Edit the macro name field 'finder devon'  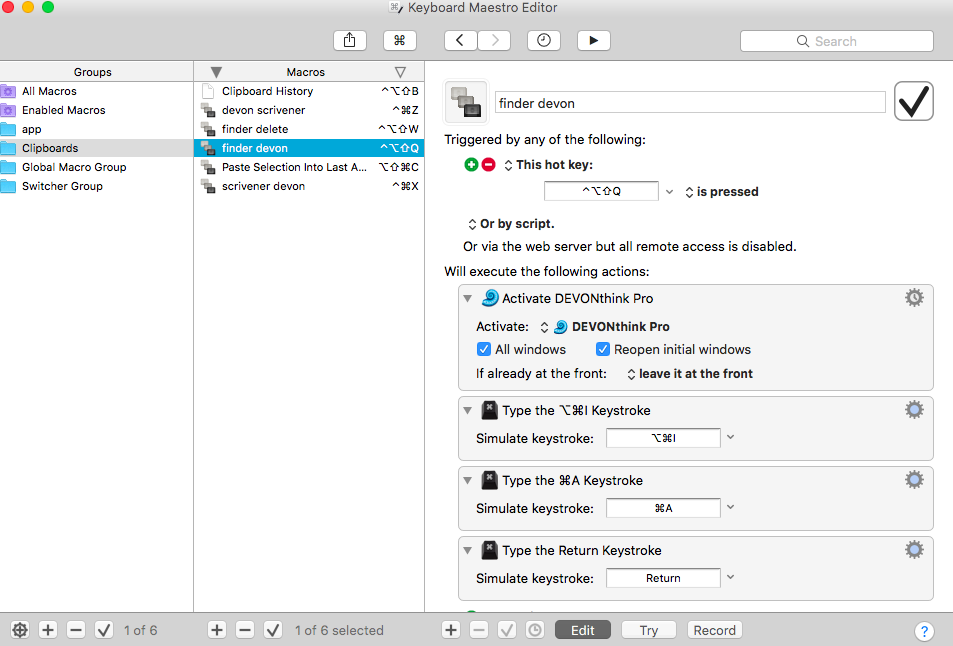(690, 103)
